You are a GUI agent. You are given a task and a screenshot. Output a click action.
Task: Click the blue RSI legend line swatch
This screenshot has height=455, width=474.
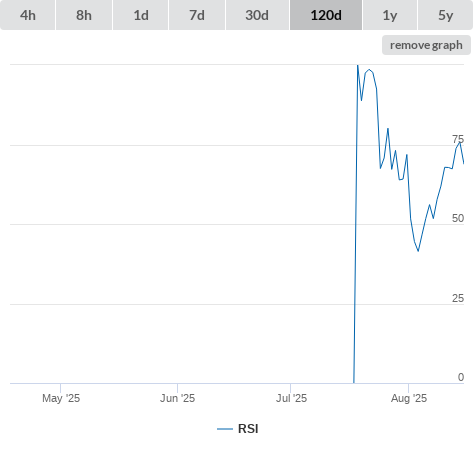(x=225, y=429)
